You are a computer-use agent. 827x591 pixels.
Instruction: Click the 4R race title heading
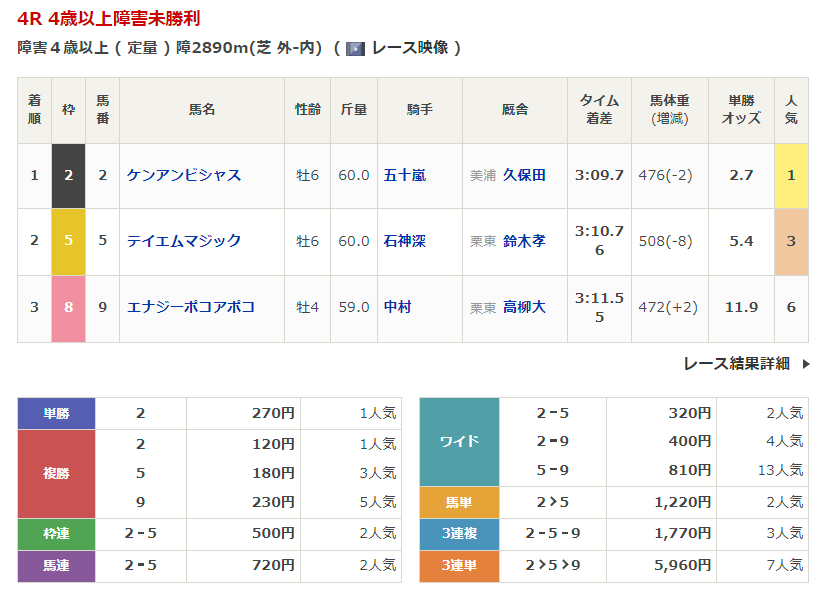(114, 19)
